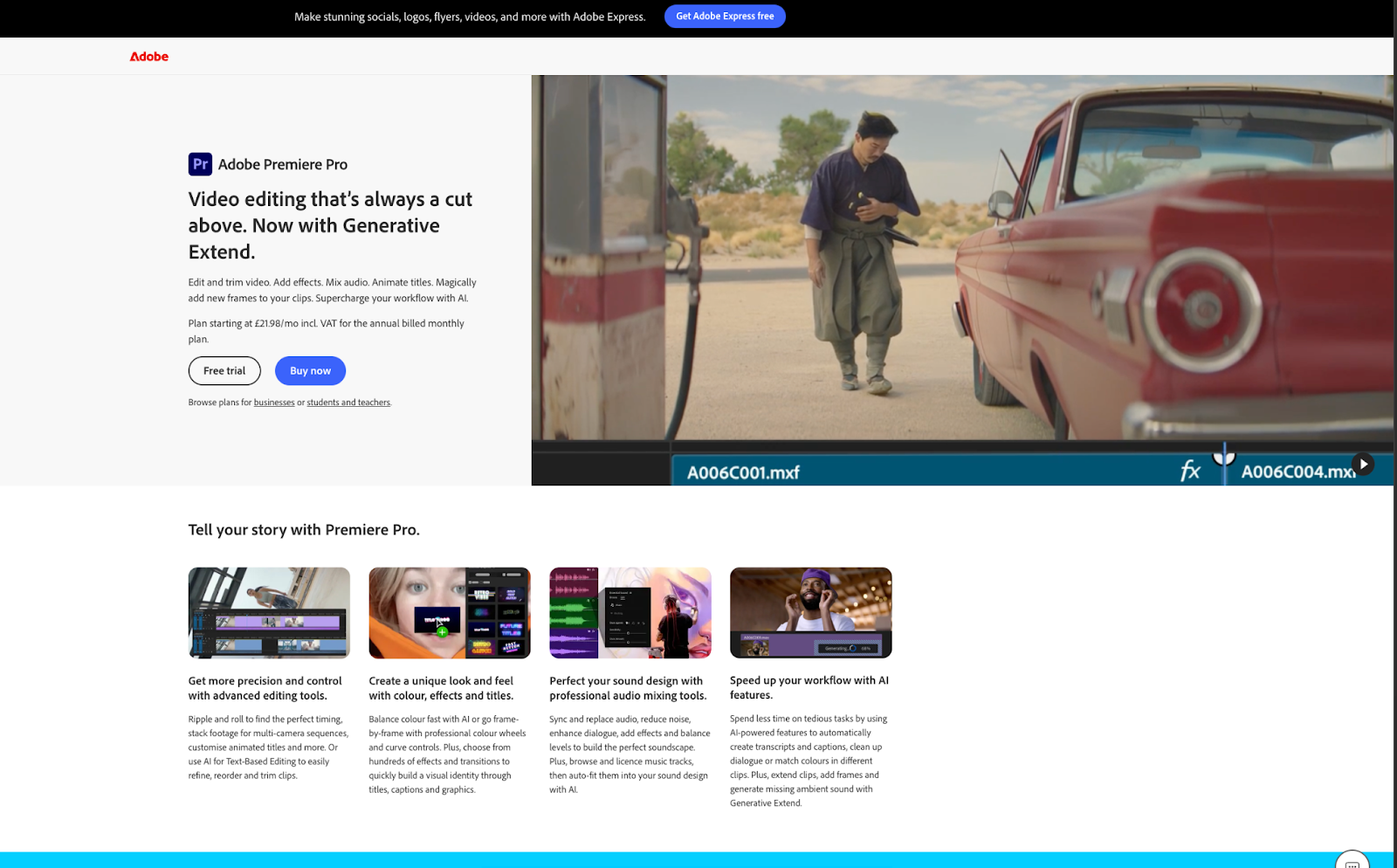Play the hero video with play button

pyautogui.click(x=1363, y=464)
